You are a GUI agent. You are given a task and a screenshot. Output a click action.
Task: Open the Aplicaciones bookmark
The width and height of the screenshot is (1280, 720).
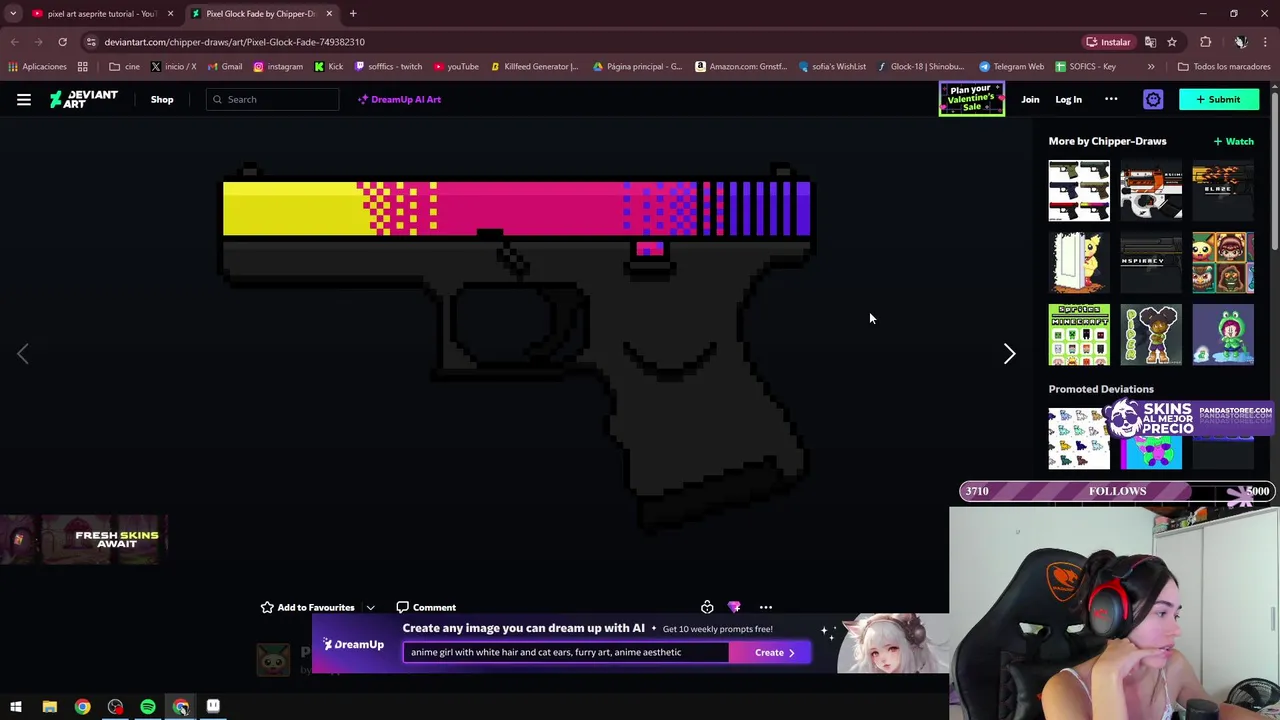[x=37, y=67]
